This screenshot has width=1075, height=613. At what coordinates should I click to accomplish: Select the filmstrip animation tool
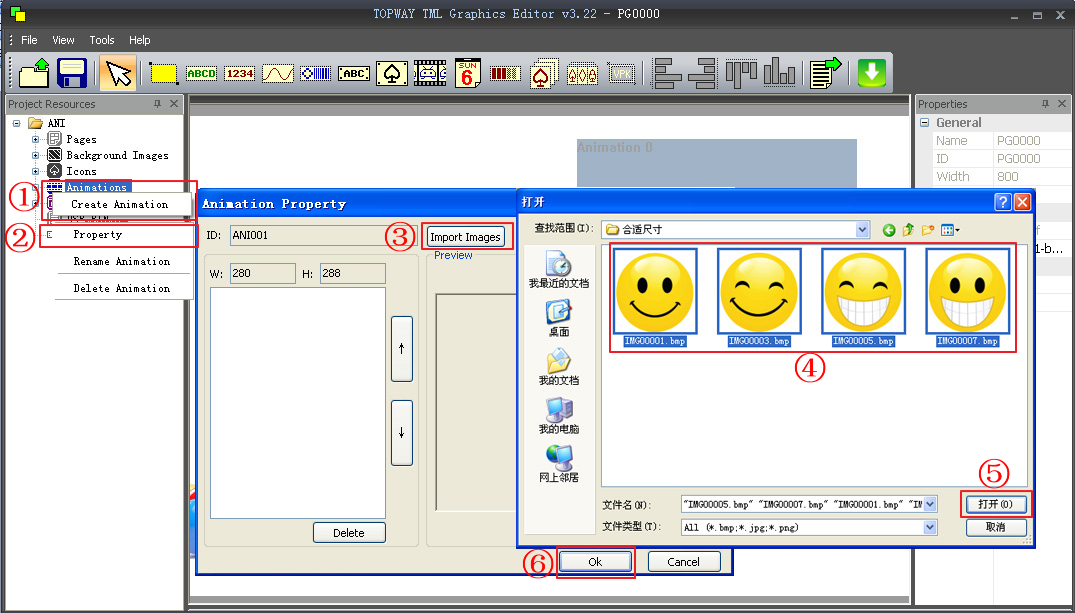[430, 73]
